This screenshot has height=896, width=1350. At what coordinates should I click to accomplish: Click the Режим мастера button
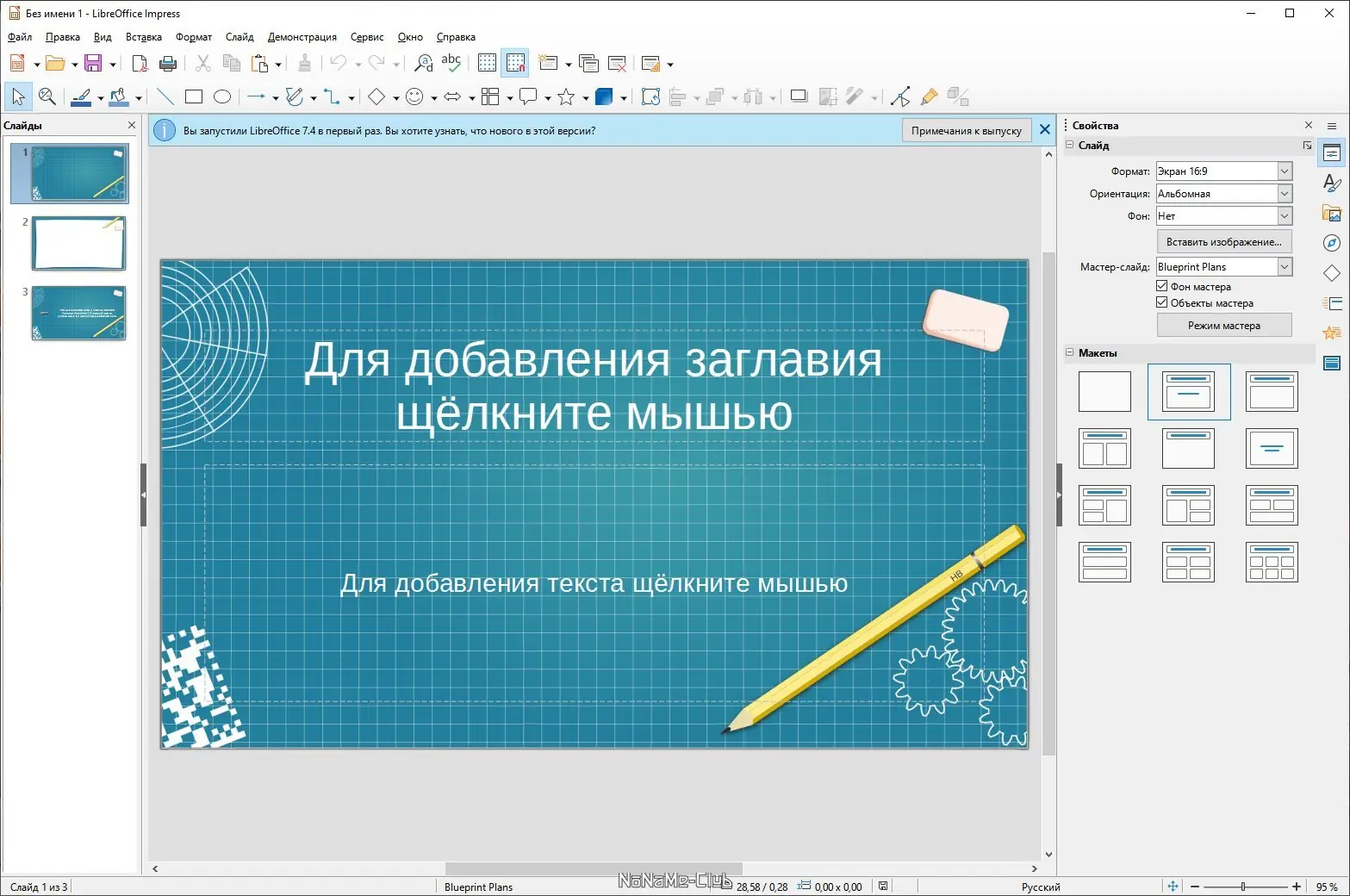pos(1224,325)
